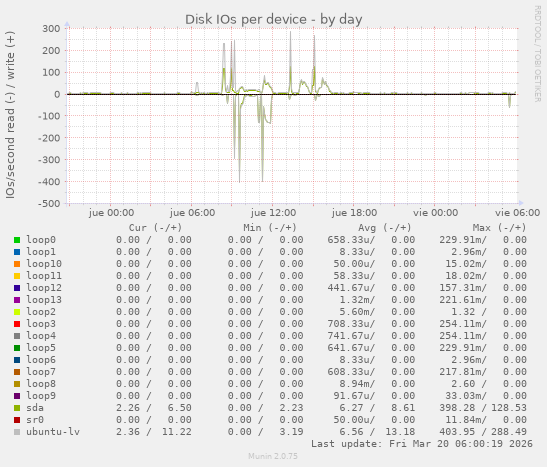Select the loop7 legend label

[41, 372]
